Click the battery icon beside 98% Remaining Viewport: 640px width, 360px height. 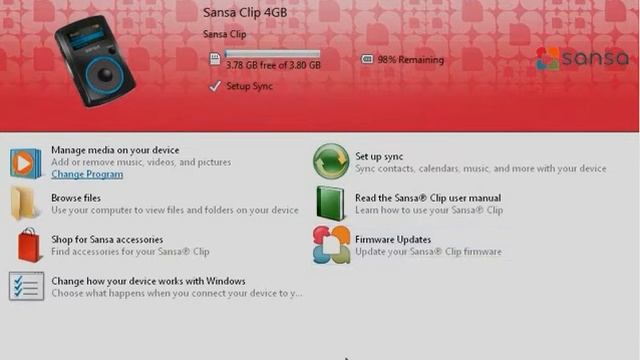pos(367,60)
